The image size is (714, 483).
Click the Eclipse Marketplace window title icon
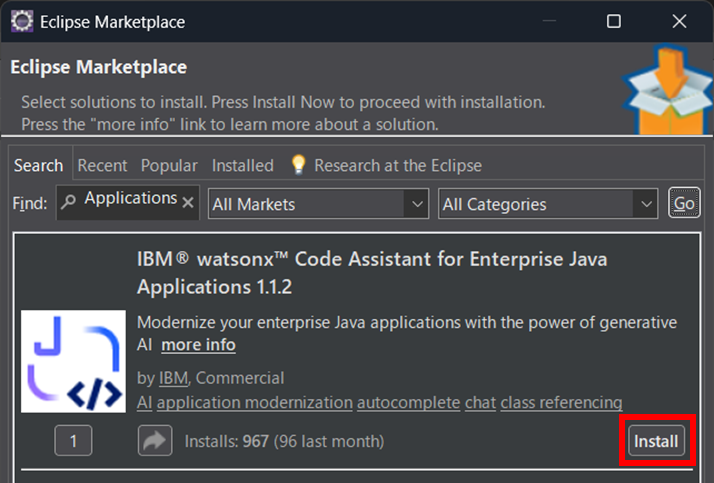[21, 21]
